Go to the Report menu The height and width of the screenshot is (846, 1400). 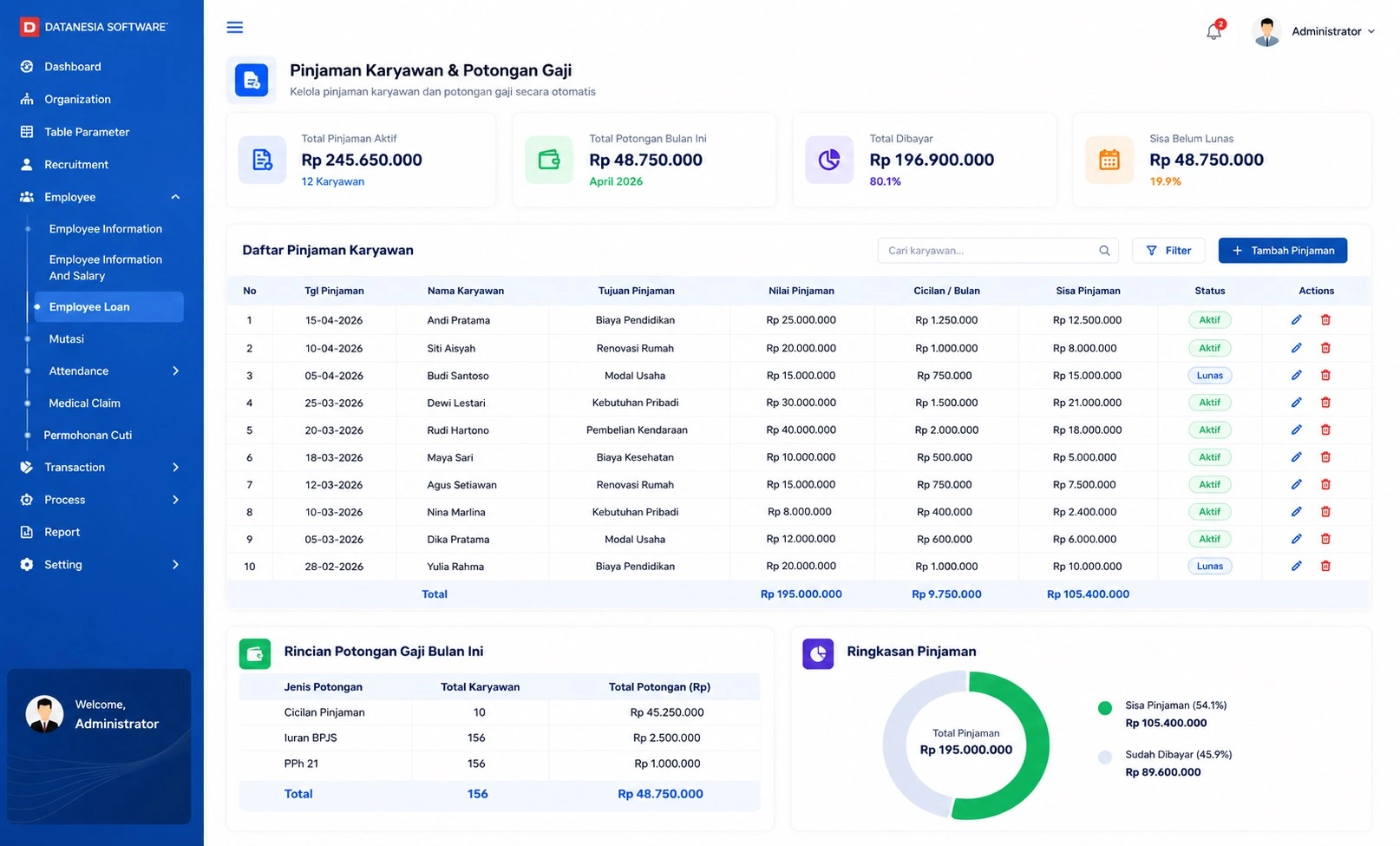click(x=62, y=532)
